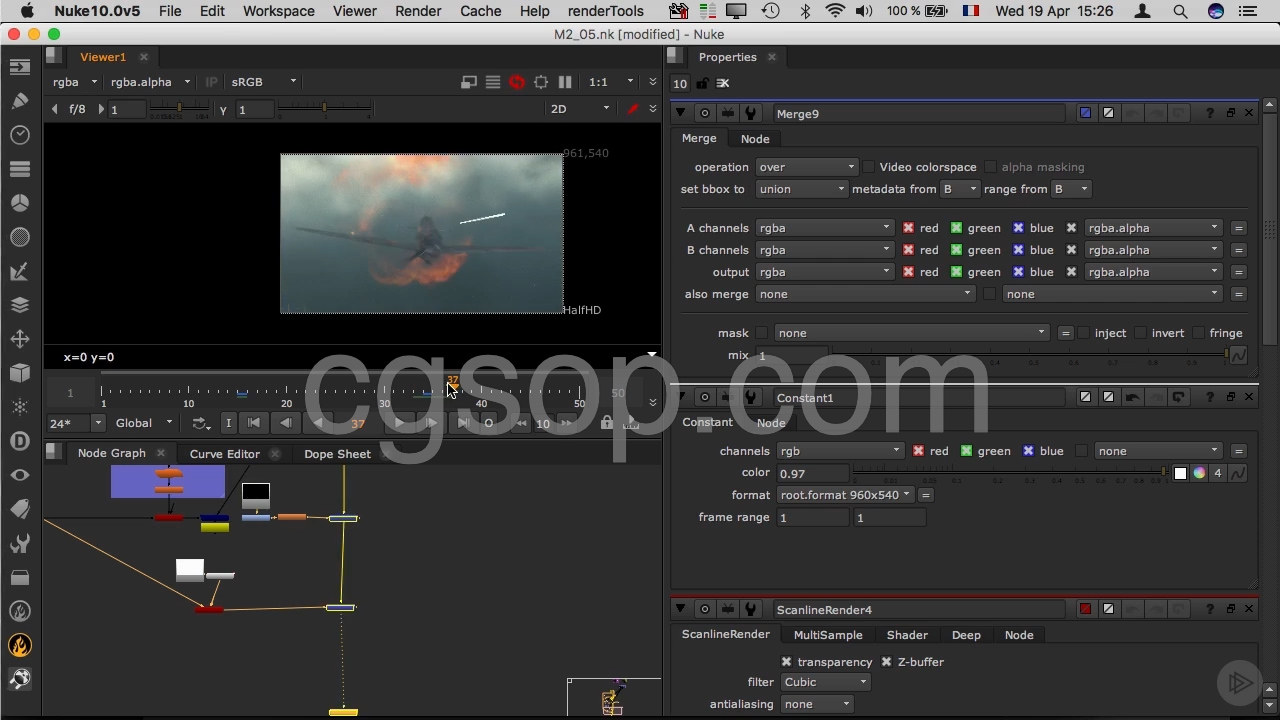Open the Channel nodes menu in the toolbar

pyautogui.click(x=20, y=169)
